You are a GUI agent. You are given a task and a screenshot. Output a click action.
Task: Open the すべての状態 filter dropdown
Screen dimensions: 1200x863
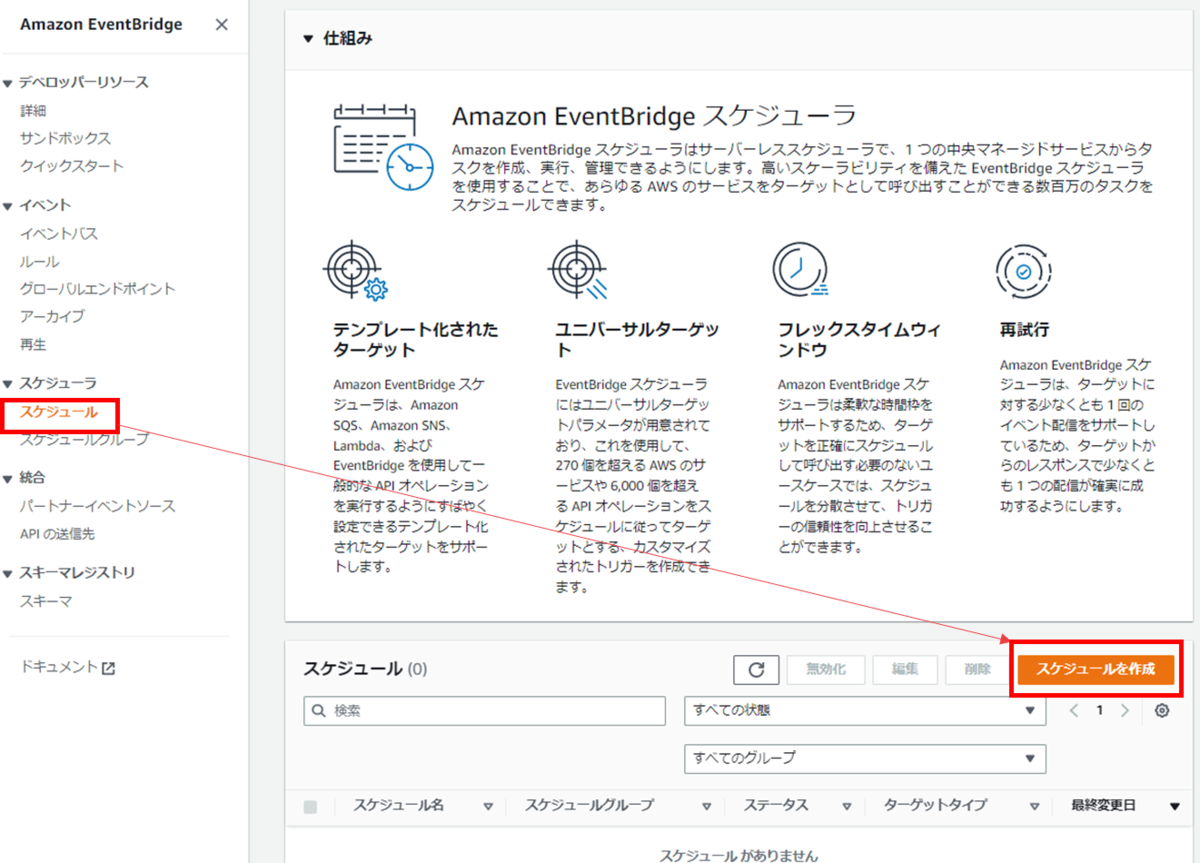863,710
